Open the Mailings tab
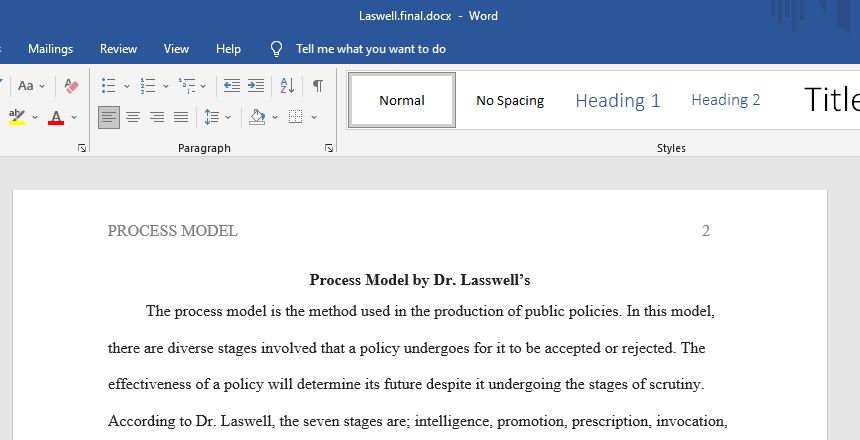This screenshot has height=440, width=860. click(50, 49)
